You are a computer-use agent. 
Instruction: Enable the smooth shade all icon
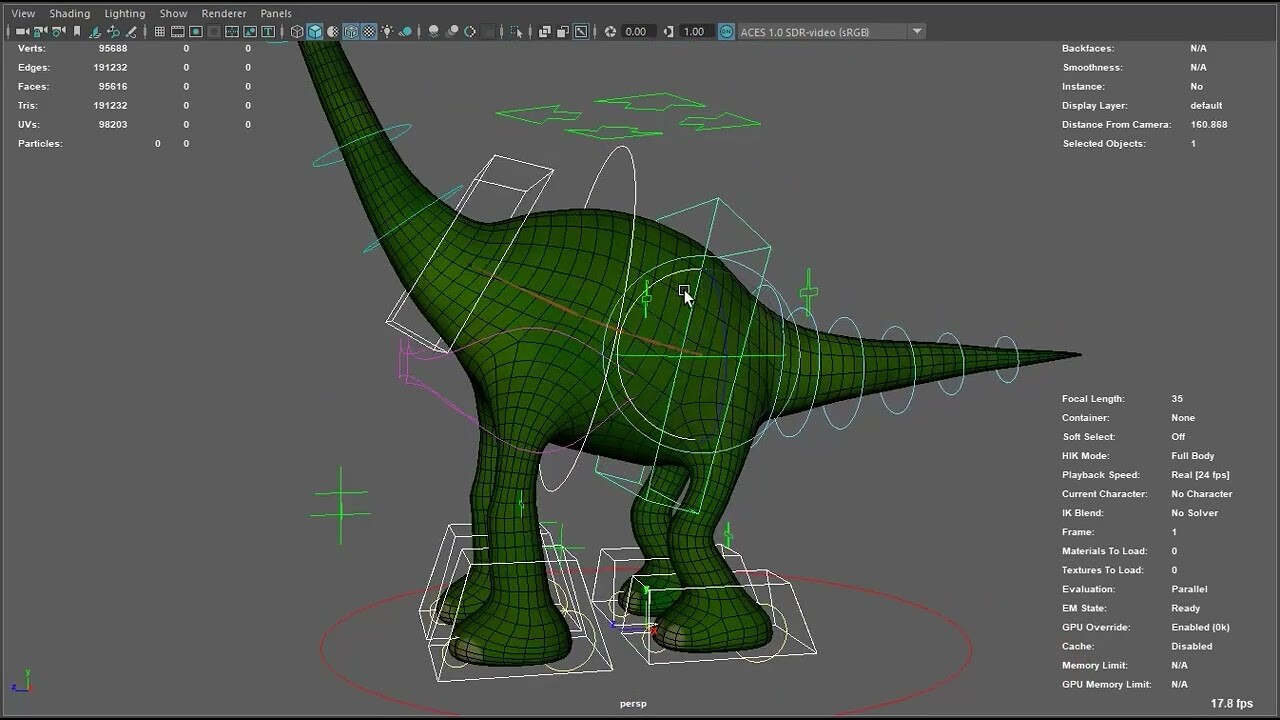pyautogui.click(x=315, y=31)
